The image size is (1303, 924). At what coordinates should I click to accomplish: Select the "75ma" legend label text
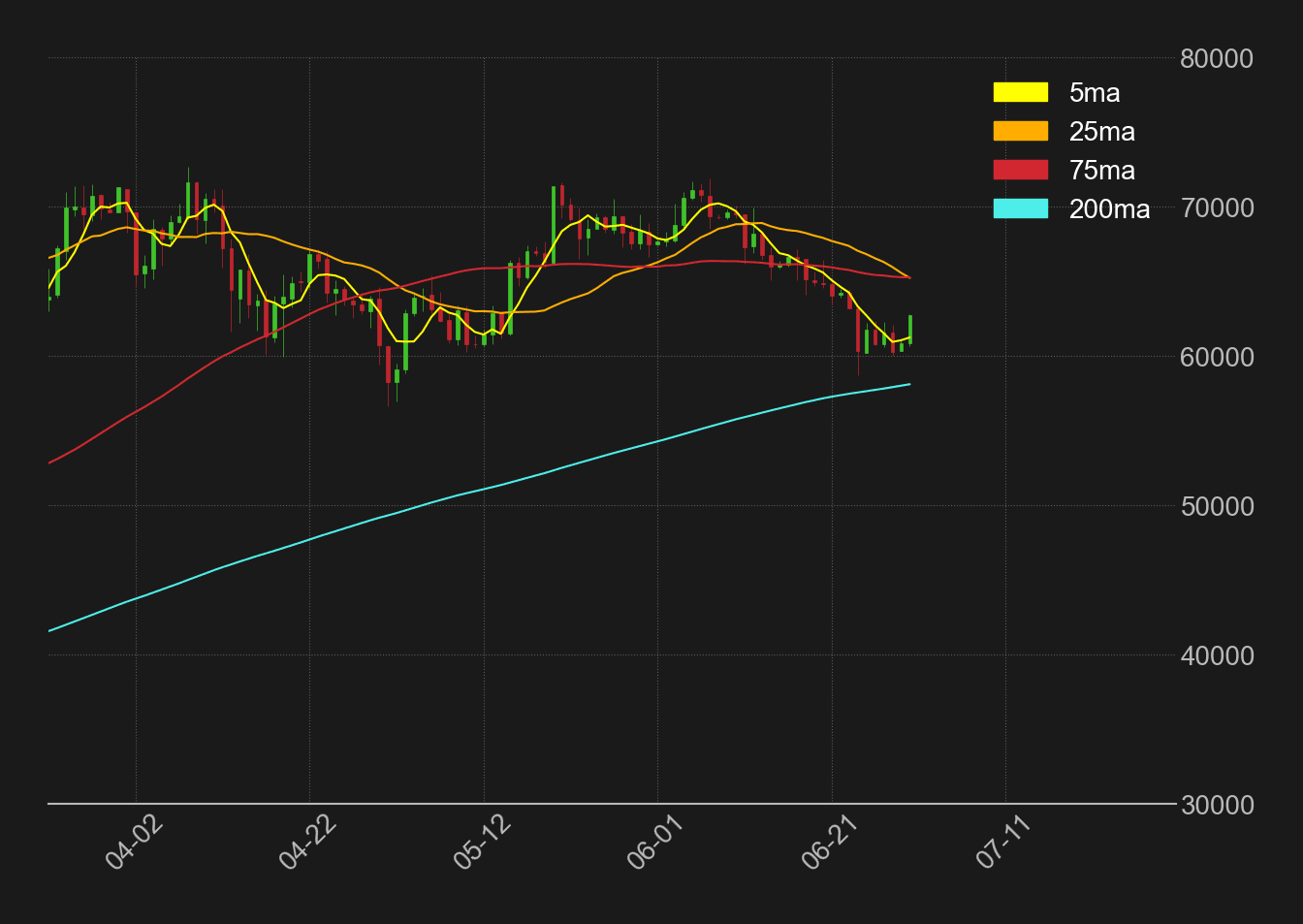point(1101,170)
